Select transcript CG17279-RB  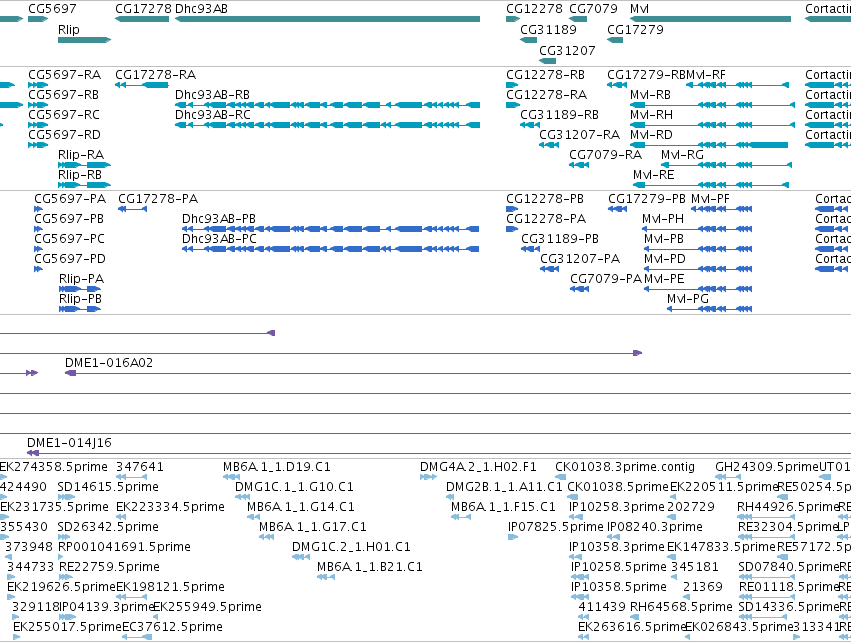click(617, 85)
